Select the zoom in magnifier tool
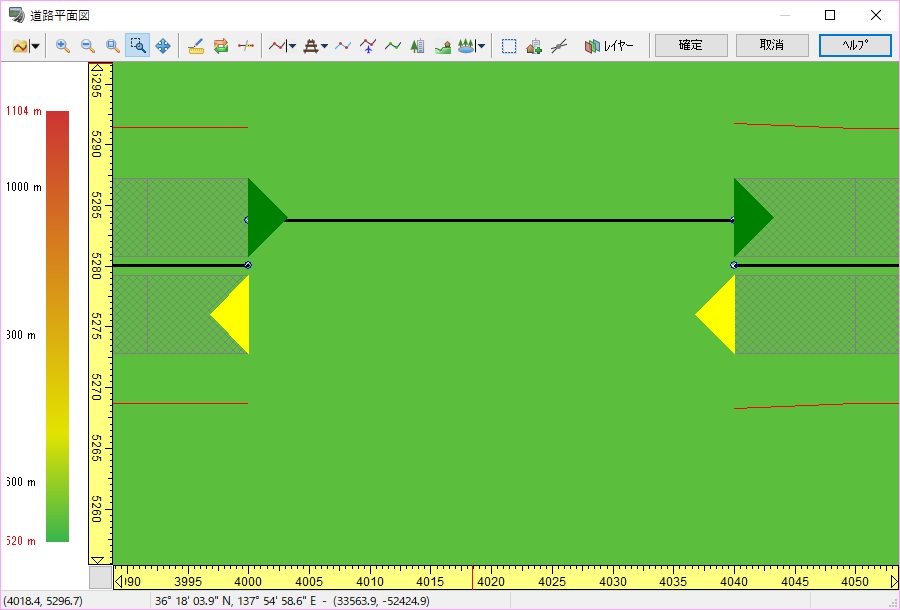900x610 pixels. 63,46
